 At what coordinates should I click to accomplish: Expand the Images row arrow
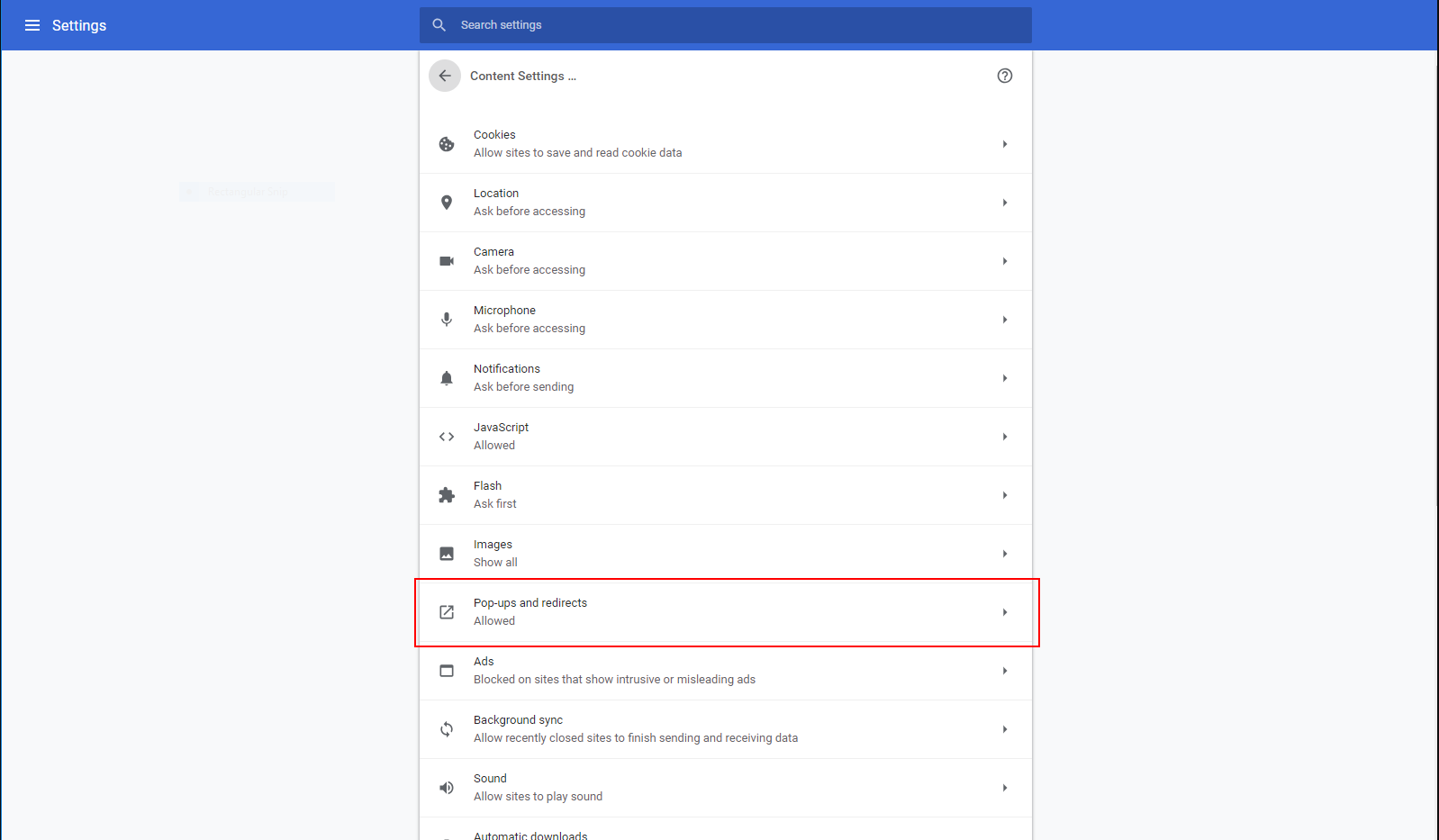1005,554
